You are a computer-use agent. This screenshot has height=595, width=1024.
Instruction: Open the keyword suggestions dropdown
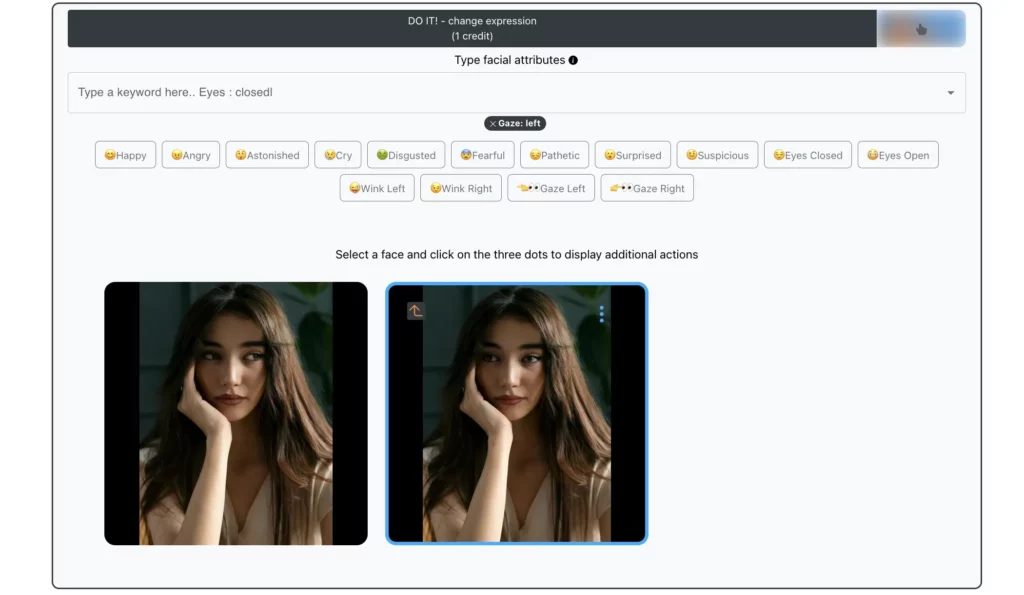pyautogui.click(x=950, y=92)
